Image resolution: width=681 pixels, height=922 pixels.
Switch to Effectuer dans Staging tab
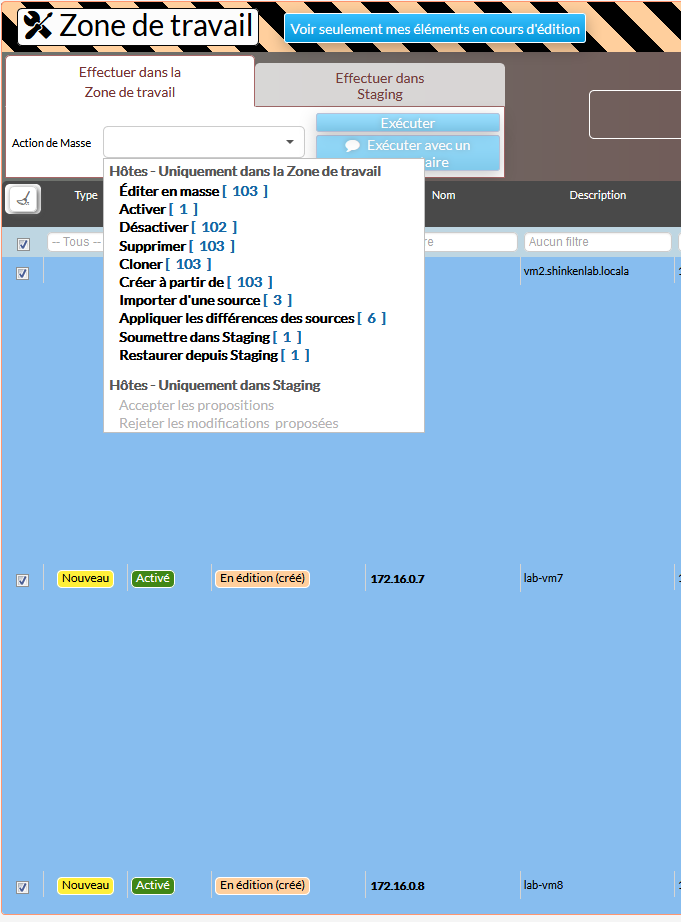379,86
